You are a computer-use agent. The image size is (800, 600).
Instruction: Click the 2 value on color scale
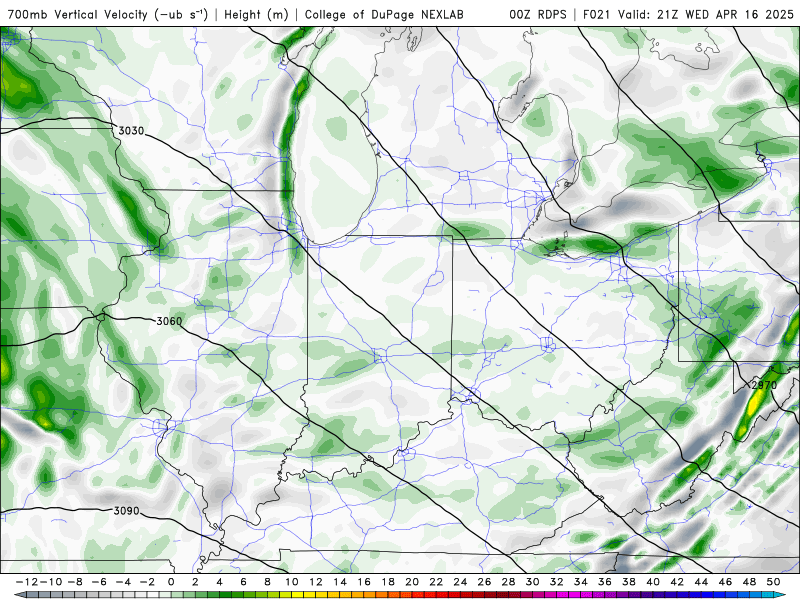195,582
